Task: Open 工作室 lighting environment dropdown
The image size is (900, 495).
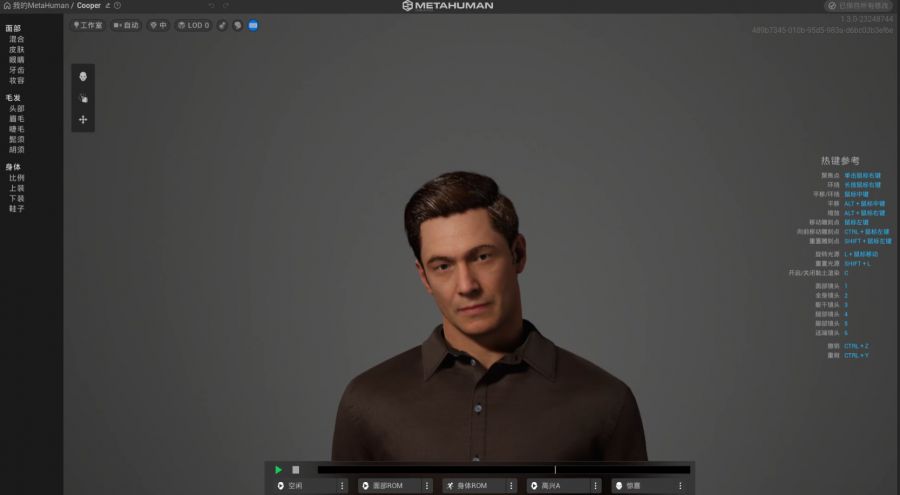Action: point(88,25)
